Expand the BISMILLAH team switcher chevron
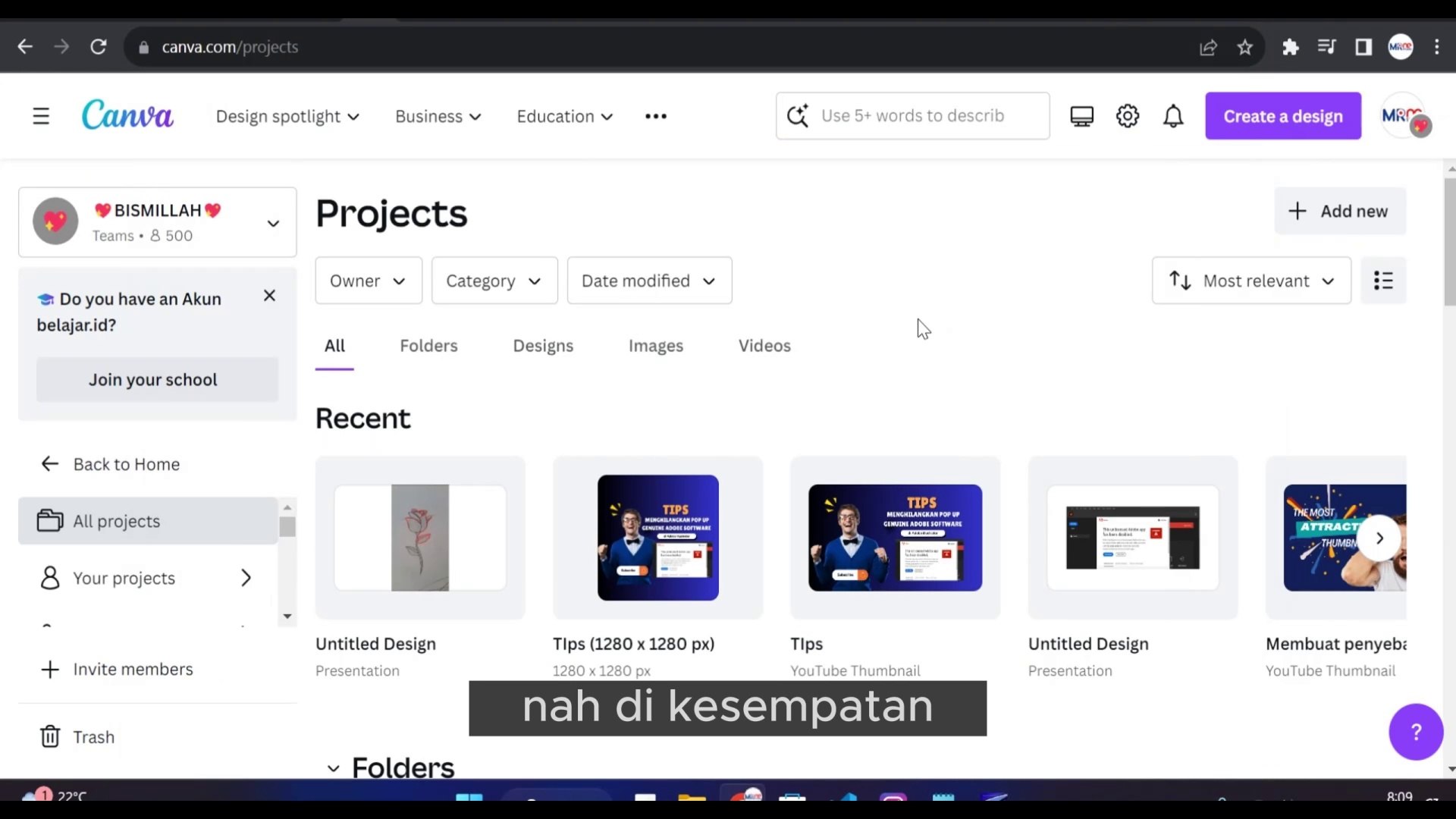 272,223
